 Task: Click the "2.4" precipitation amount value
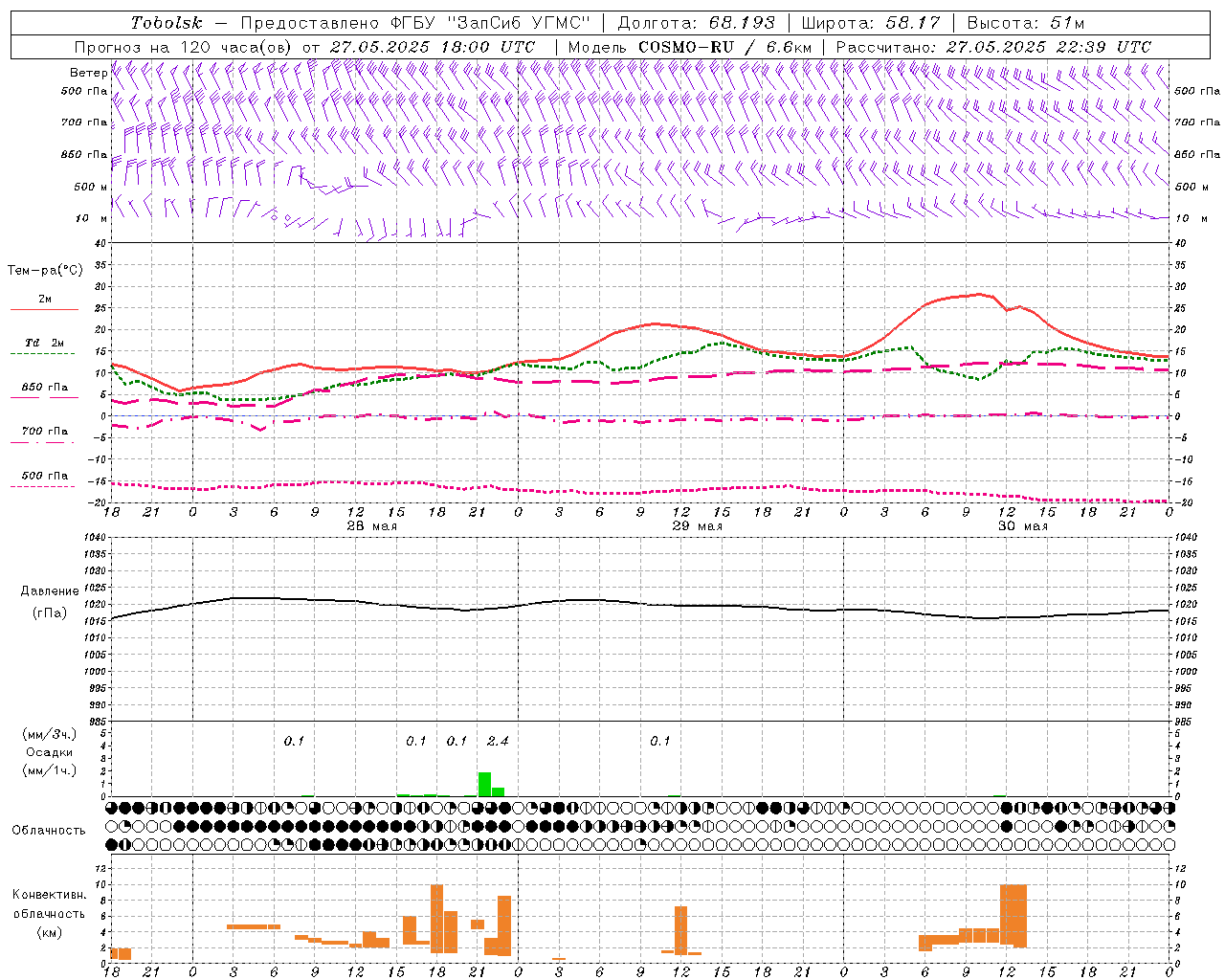[x=498, y=741]
